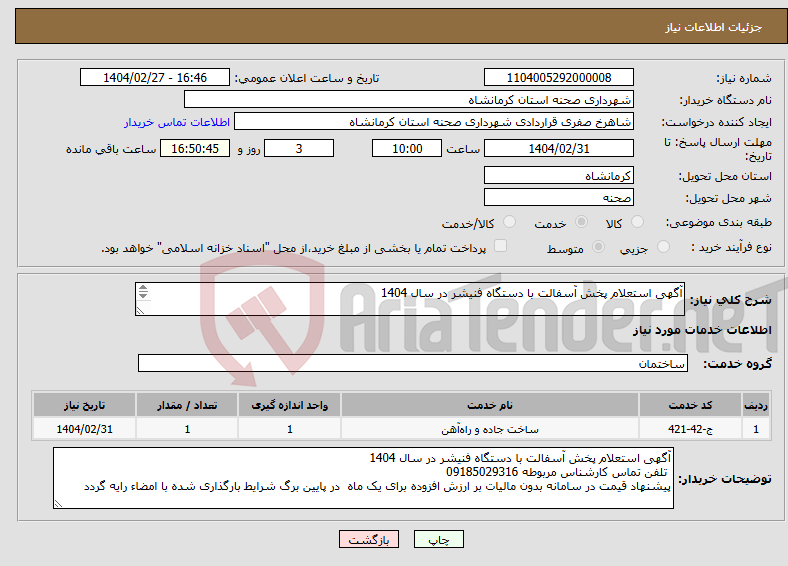This screenshot has width=788, height=566.
Task: Click the up arrow in شرح کلی نیاز box
Action: click(143, 288)
